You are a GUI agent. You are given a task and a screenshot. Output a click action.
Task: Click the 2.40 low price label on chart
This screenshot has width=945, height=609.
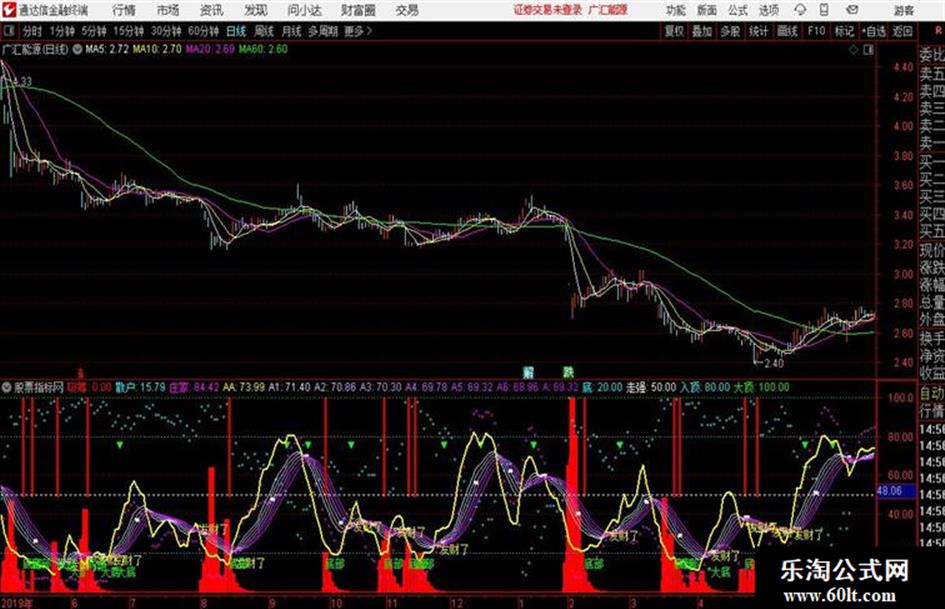point(773,363)
